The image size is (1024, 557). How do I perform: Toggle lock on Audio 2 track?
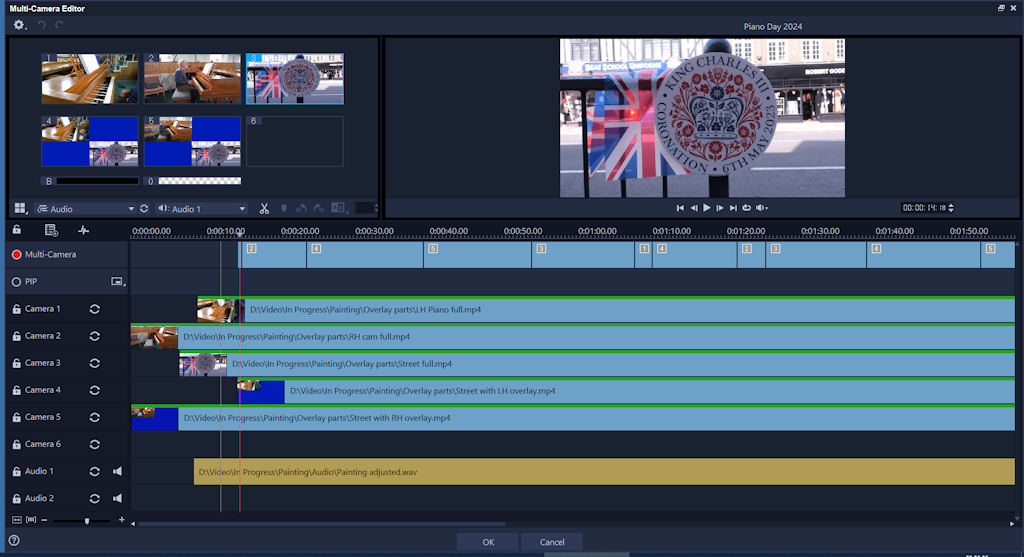[x=17, y=498]
